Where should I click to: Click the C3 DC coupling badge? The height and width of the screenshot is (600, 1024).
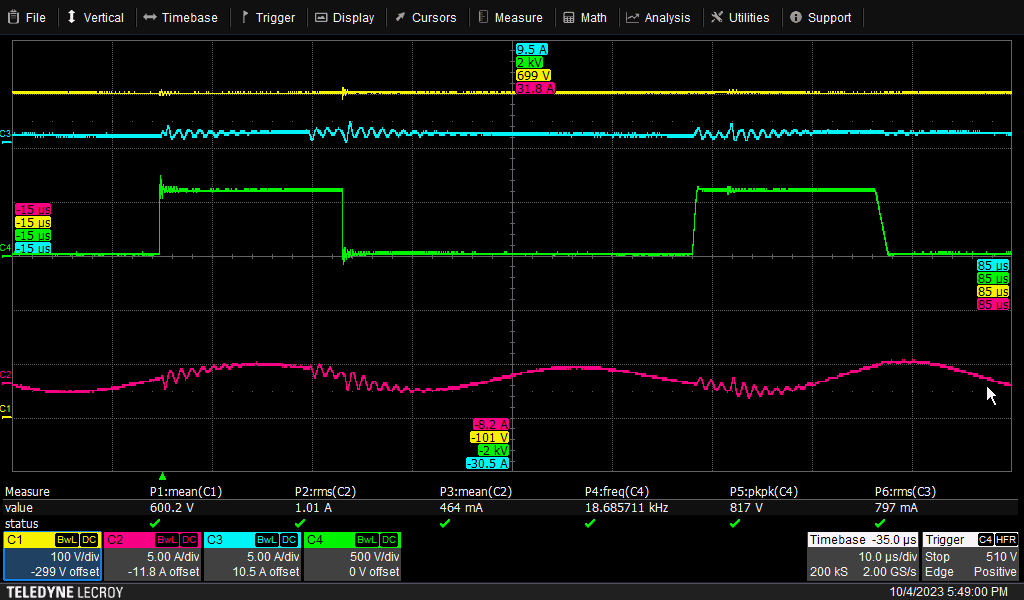[x=289, y=540]
